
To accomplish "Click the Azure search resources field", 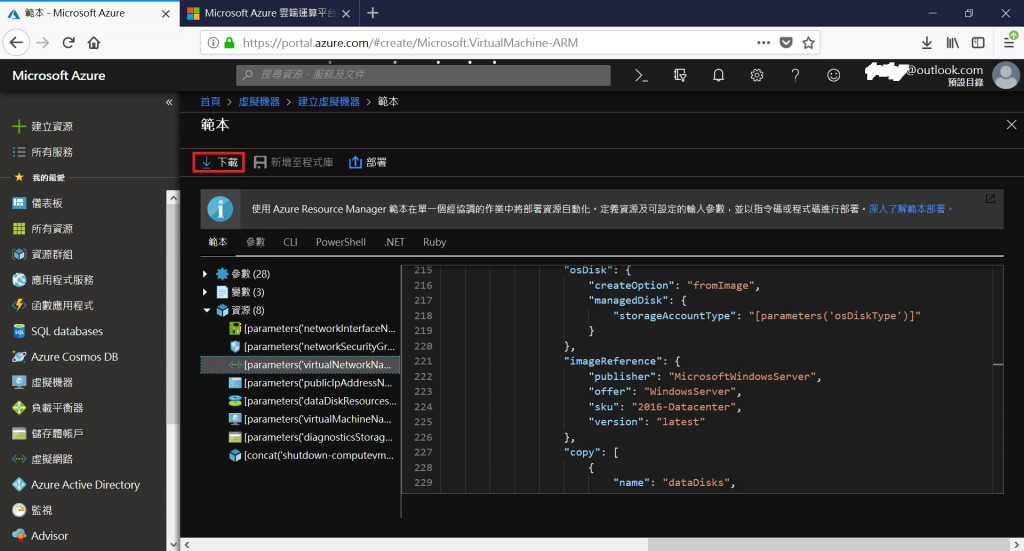I will [x=423, y=75].
